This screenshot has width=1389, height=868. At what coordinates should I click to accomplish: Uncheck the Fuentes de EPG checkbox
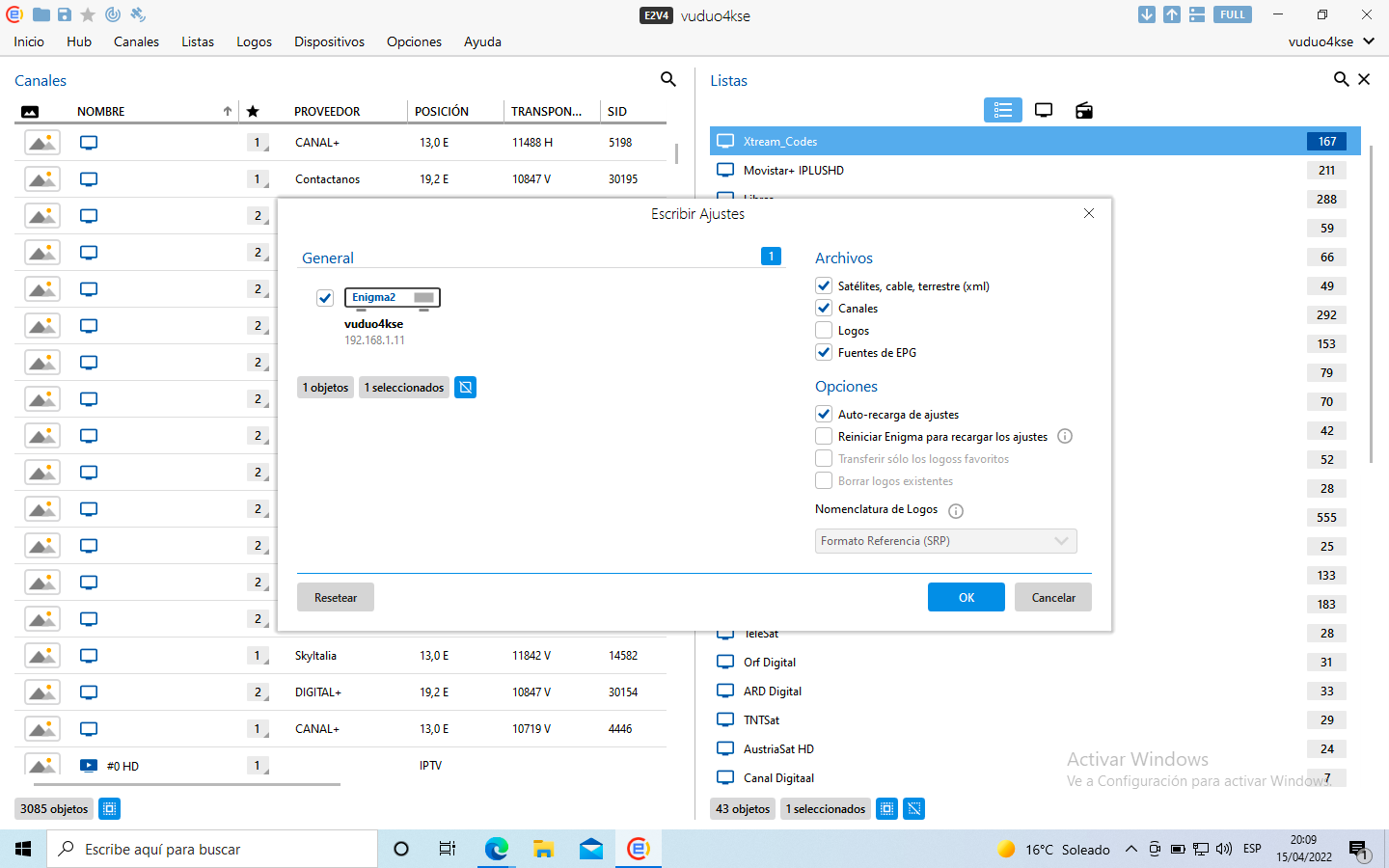tap(824, 353)
